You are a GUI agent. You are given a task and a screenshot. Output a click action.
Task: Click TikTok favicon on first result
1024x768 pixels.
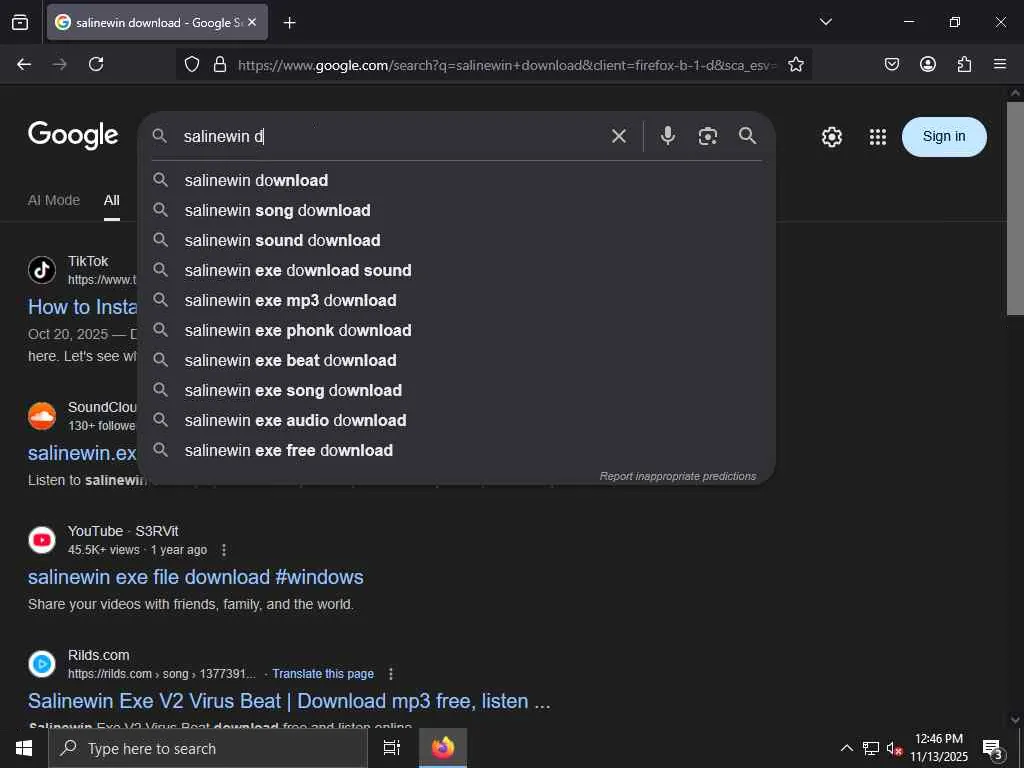[x=42, y=270]
